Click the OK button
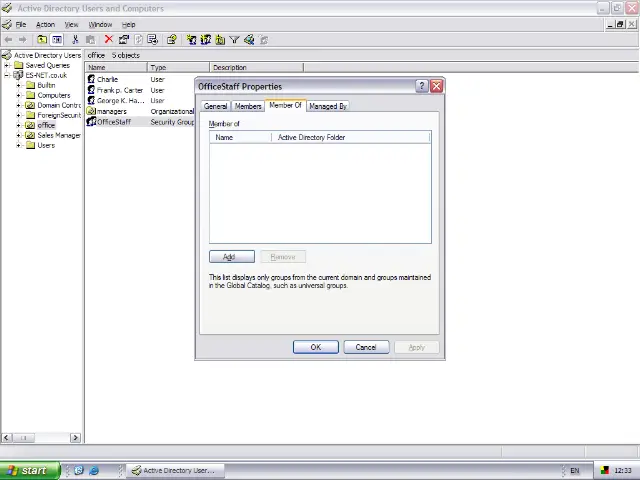 coord(316,347)
